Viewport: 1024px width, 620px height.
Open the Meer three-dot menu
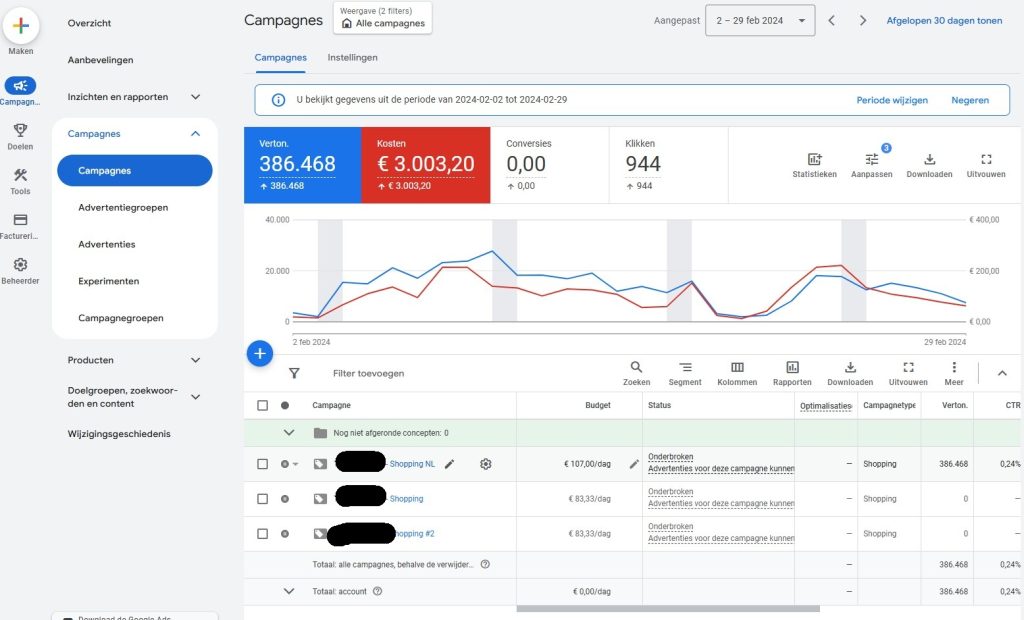(954, 367)
